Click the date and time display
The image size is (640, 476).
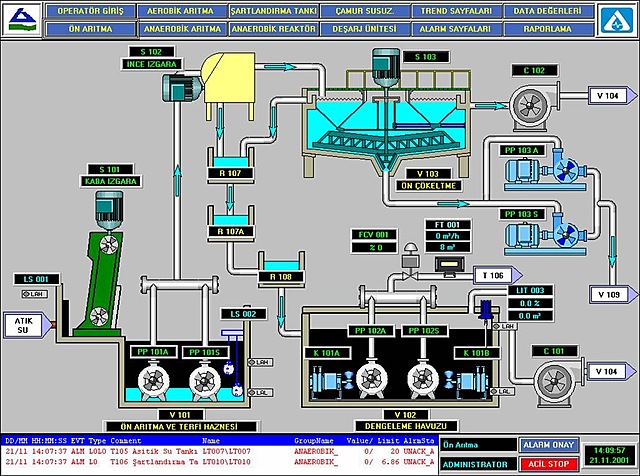point(609,455)
